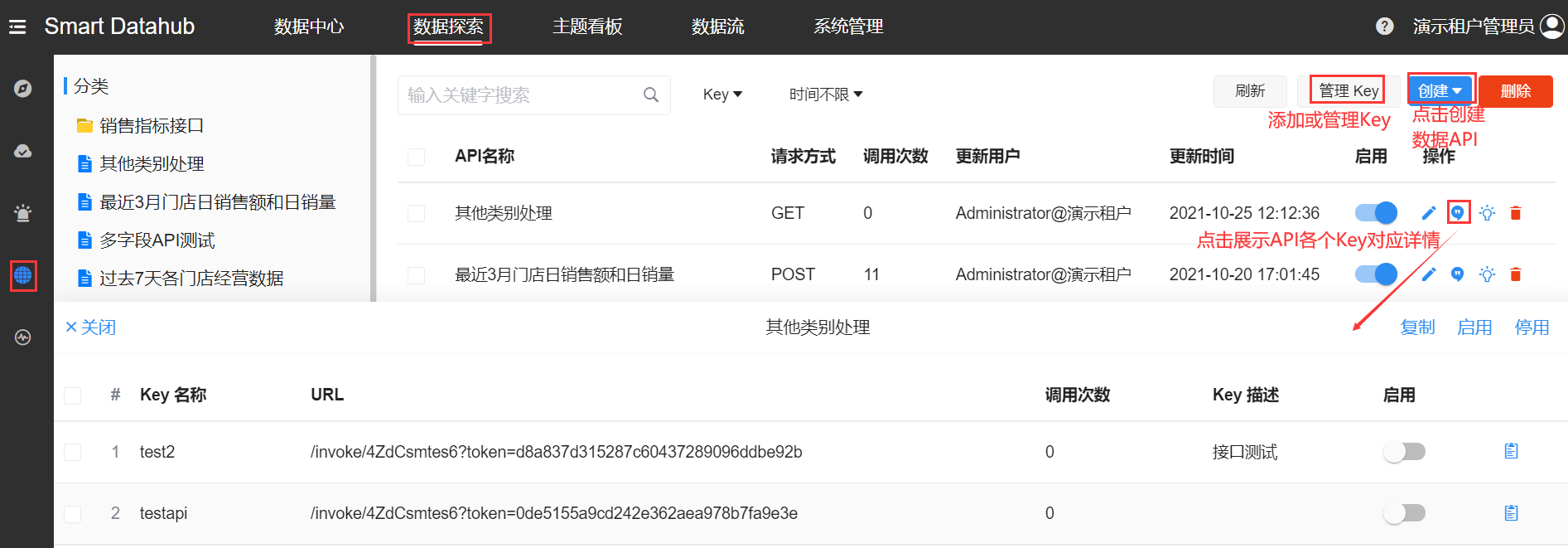Open the alarm light sidebar icon

(23, 213)
